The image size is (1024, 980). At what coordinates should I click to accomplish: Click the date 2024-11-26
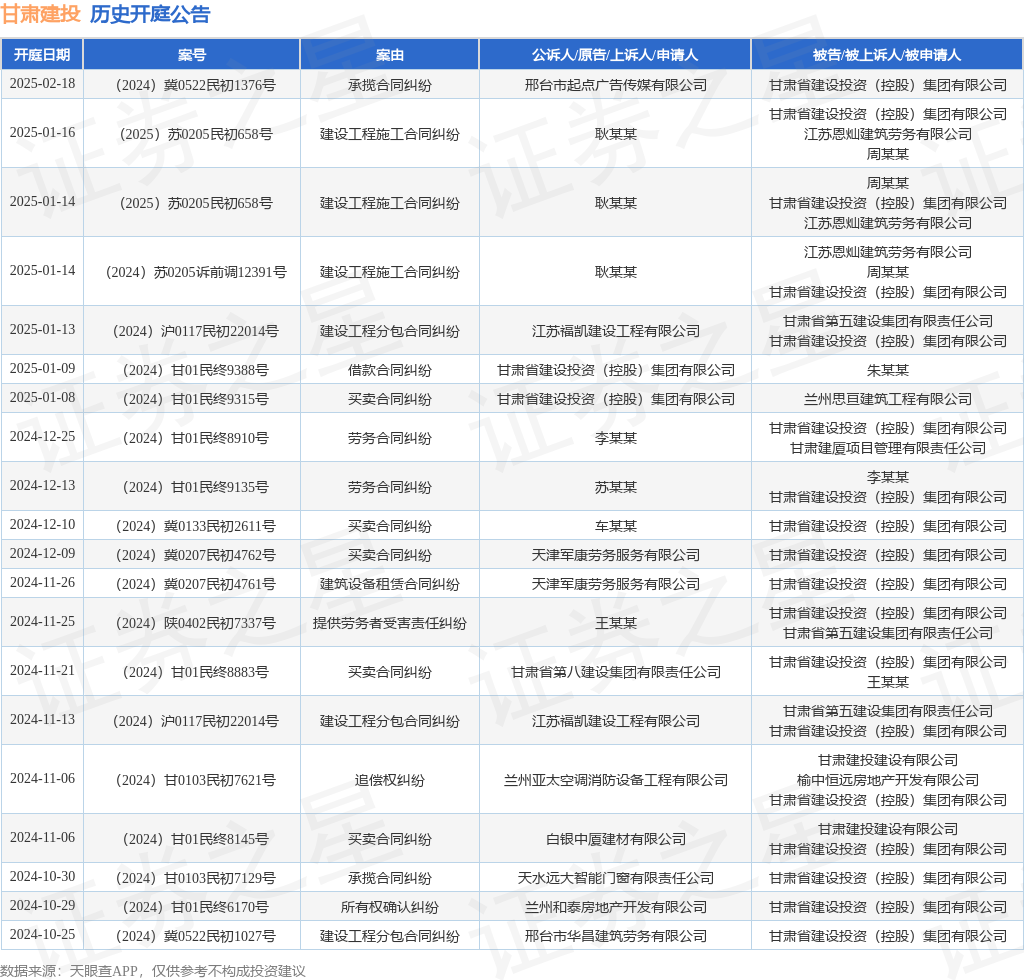[x=42, y=582]
